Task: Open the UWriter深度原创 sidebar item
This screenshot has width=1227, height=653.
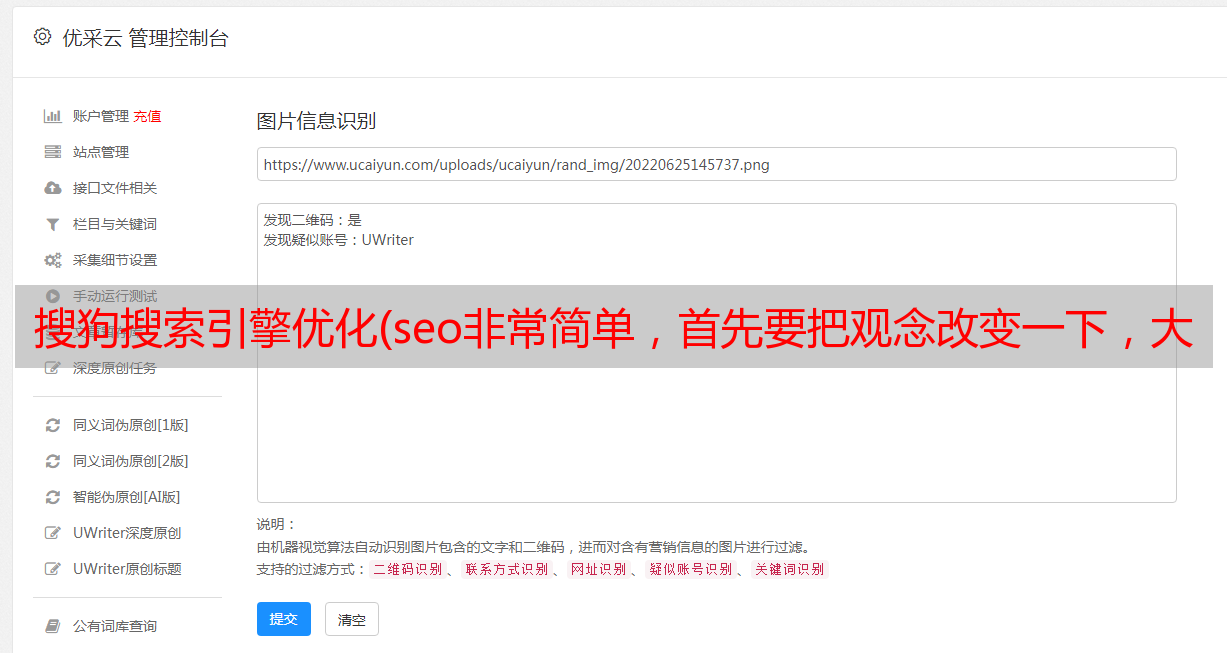Action: coord(127,533)
